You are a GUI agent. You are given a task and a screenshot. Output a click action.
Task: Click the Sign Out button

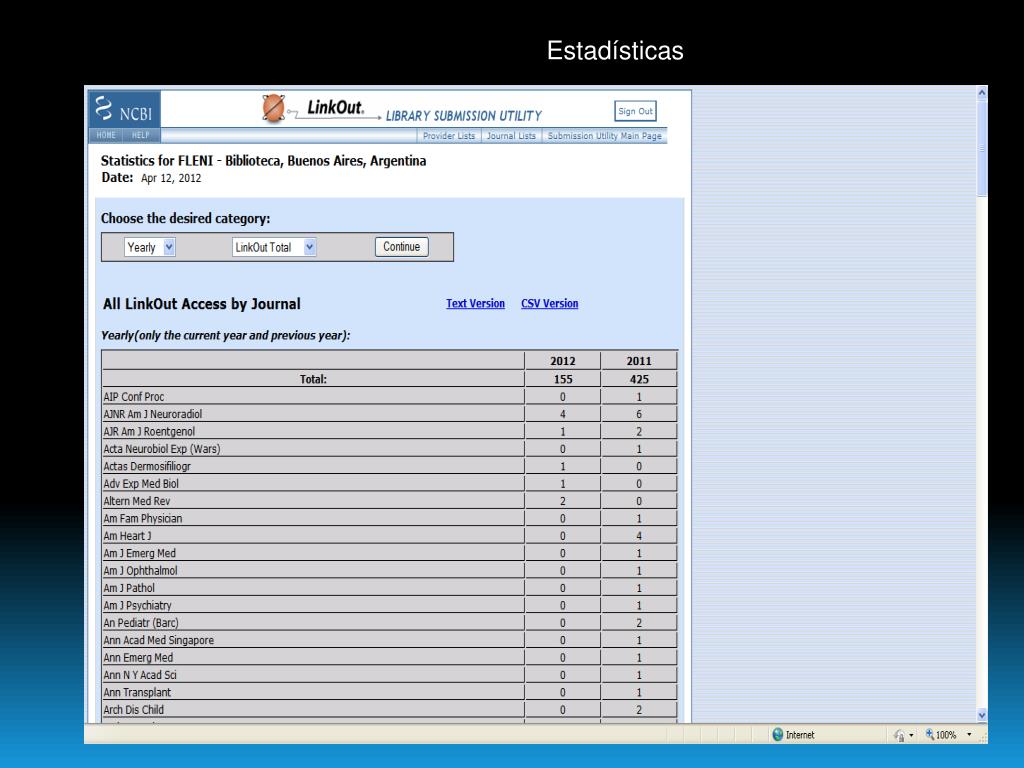point(635,111)
